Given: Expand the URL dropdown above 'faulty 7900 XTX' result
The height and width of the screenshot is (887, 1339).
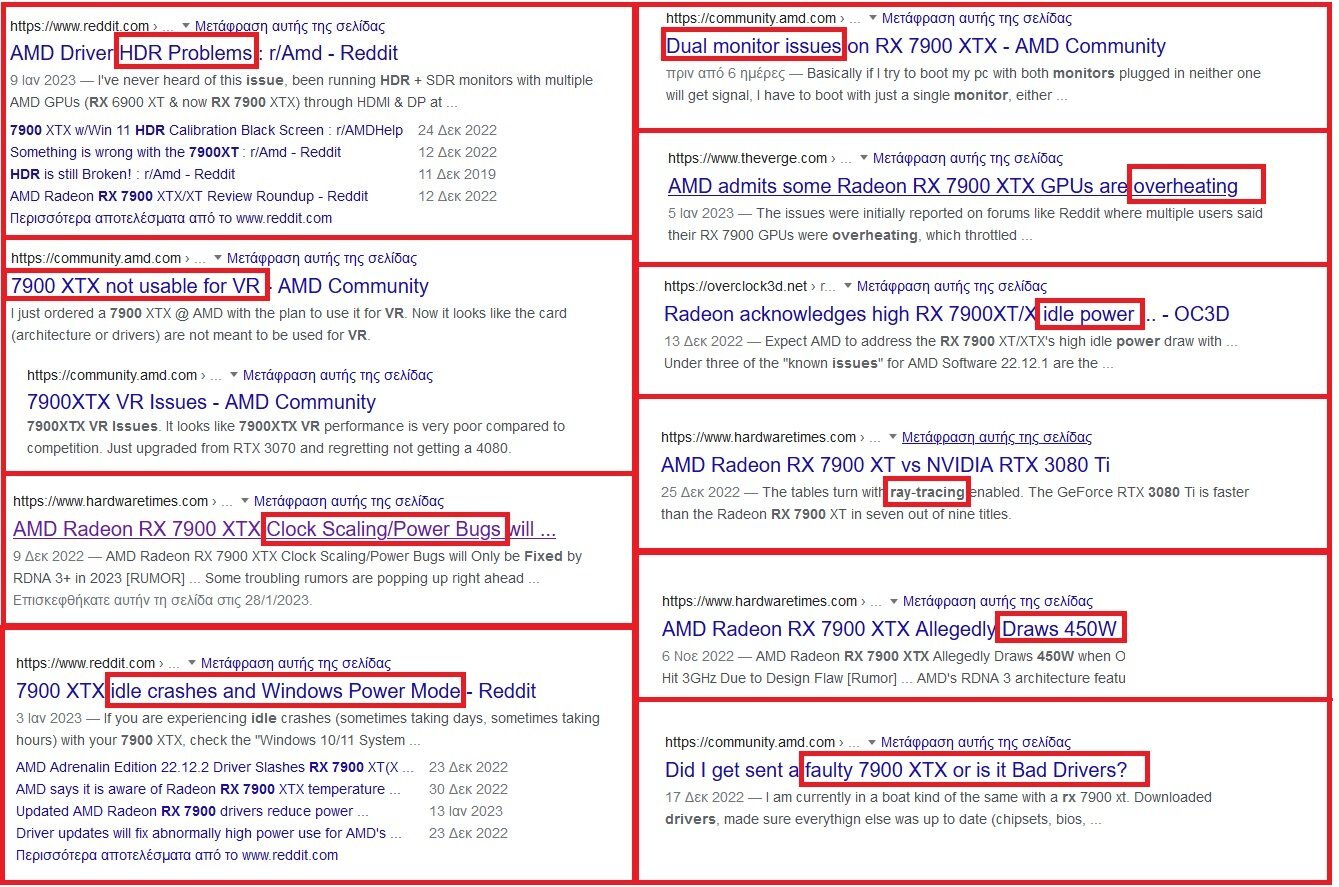Looking at the screenshot, I should pyautogui.click(x=872, y=743).
